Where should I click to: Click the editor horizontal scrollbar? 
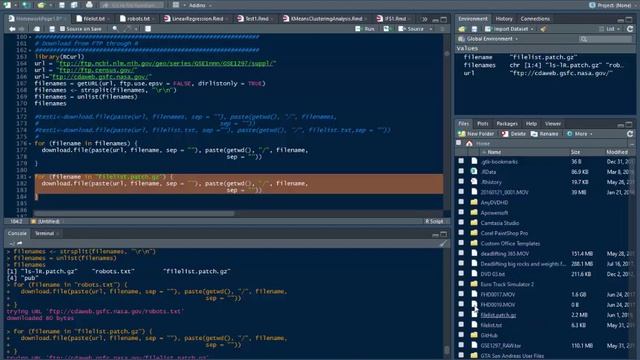coord(133,213)
